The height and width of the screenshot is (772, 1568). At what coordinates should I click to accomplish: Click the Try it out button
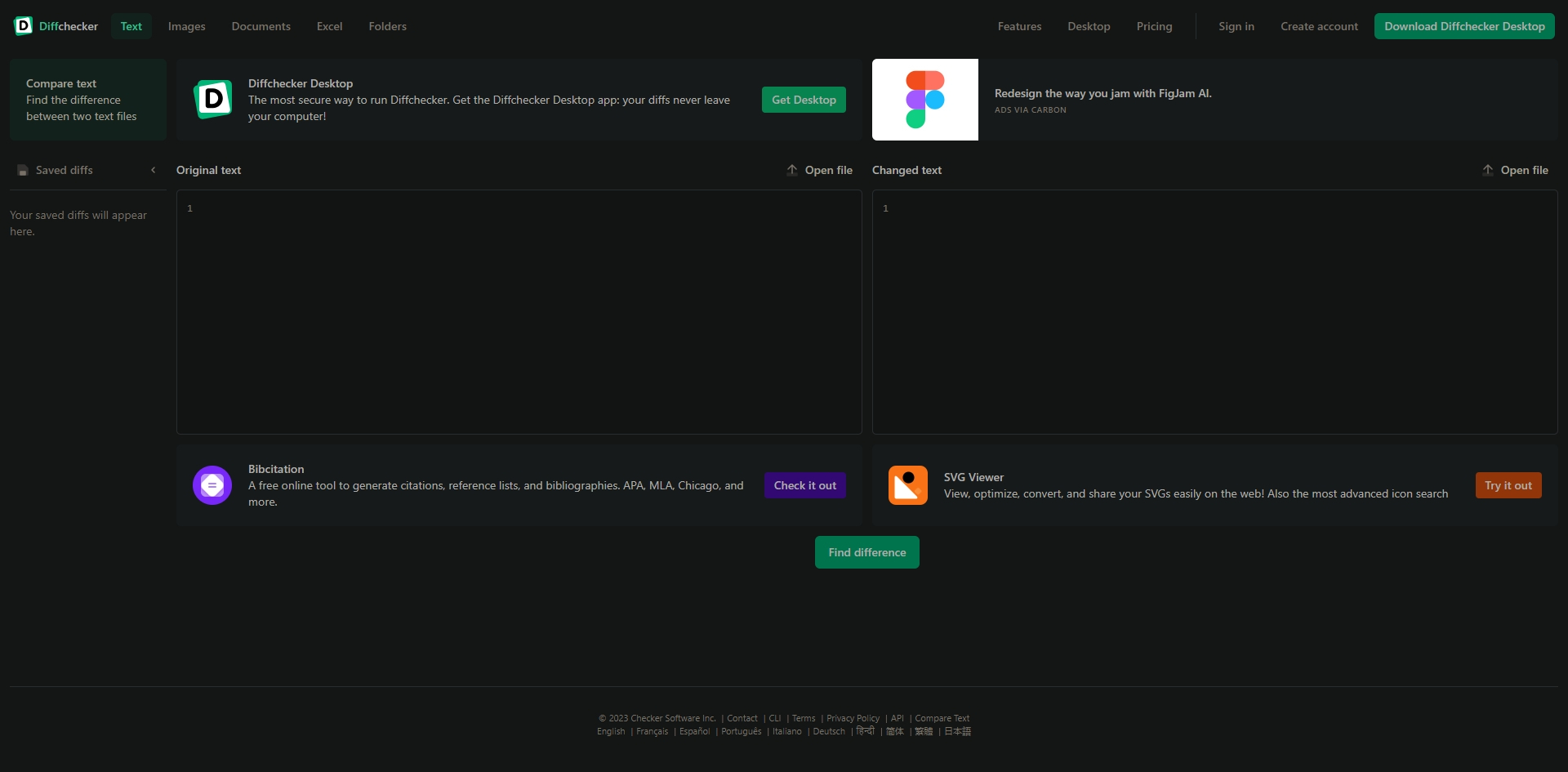pos(1508,485)
